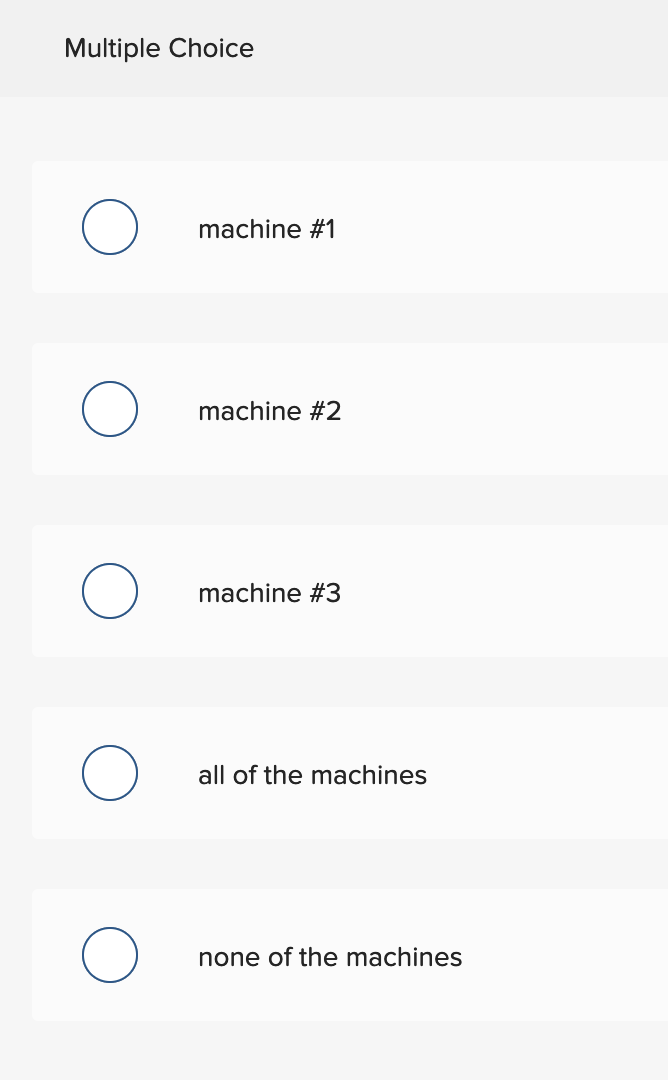Select the none of the machines option
This screenshot has width=668, height=1080.
109,955
